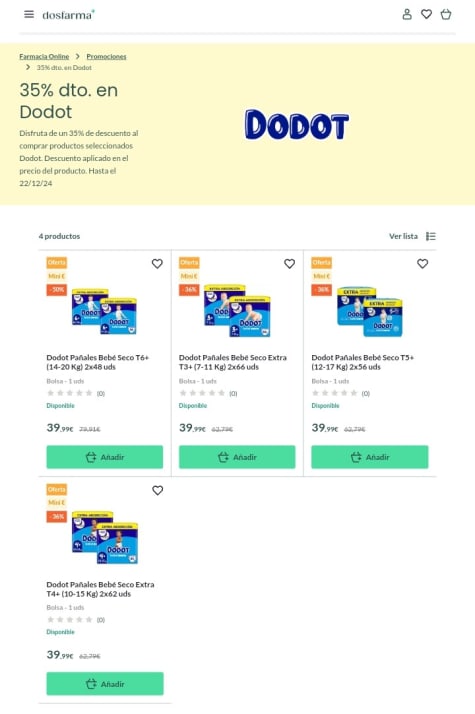Screen dimensions: 475x714
Task: Favorite the Dodot T5+ diapers
Action: 423,264
